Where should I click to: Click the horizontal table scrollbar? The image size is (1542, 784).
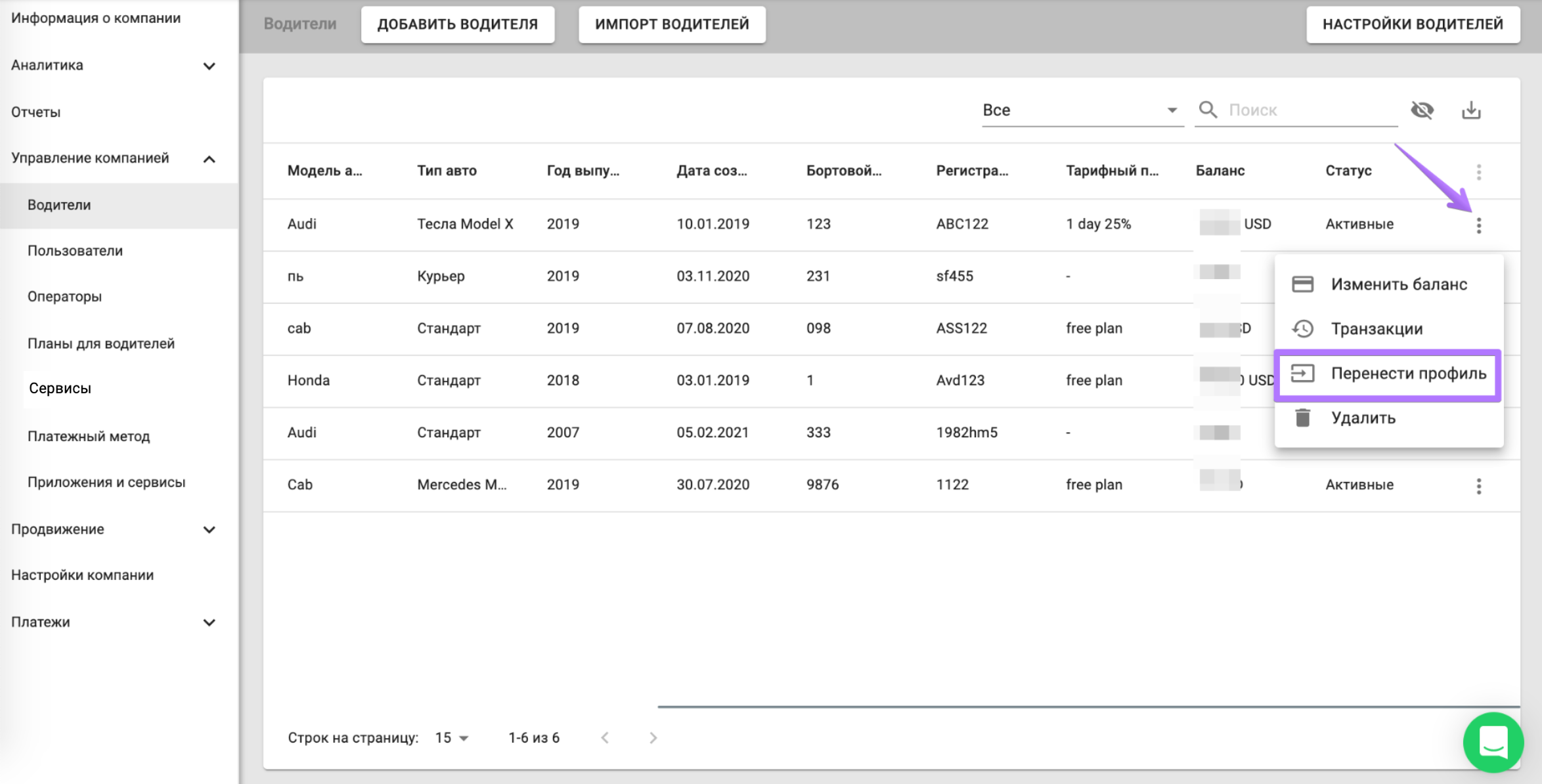1088,707
